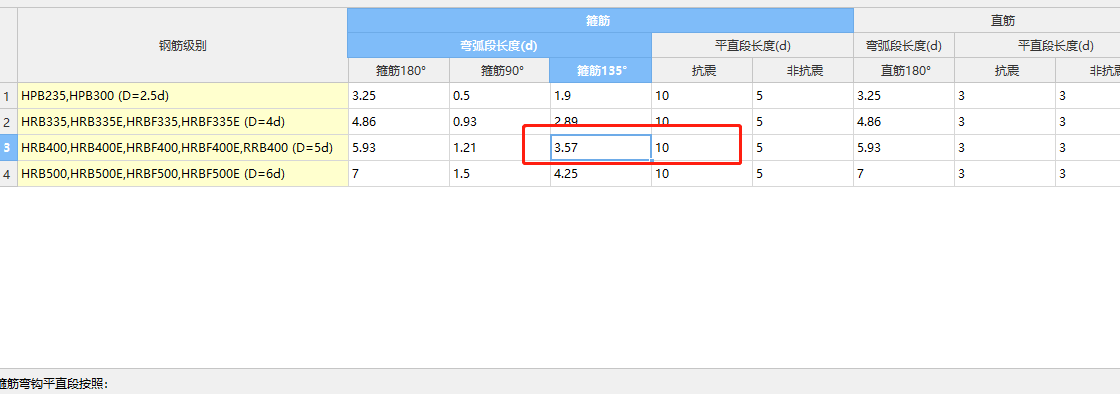Select the 箍筋90° column header
The image size is (1120, 394).
click(500, 71)
